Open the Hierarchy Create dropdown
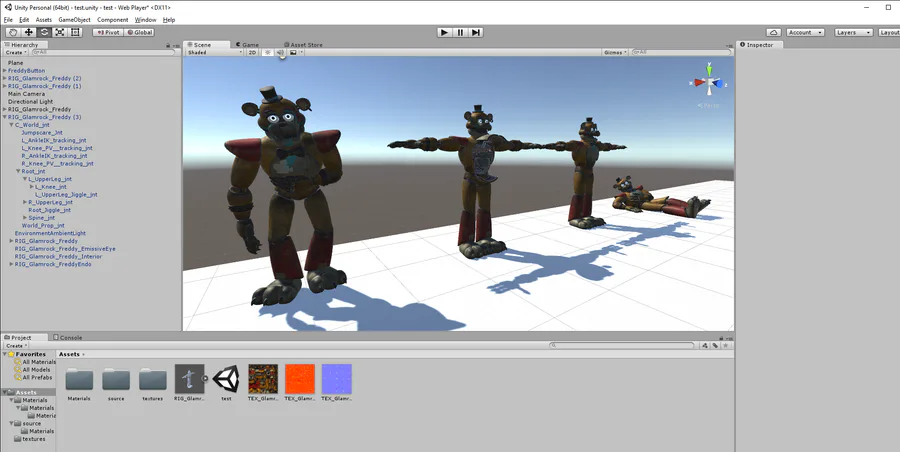900x452 pixels. point(16,52)
